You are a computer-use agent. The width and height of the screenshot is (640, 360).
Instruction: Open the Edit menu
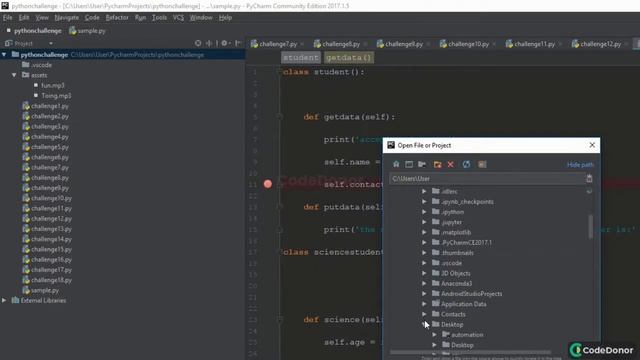(x=24, y=18)
